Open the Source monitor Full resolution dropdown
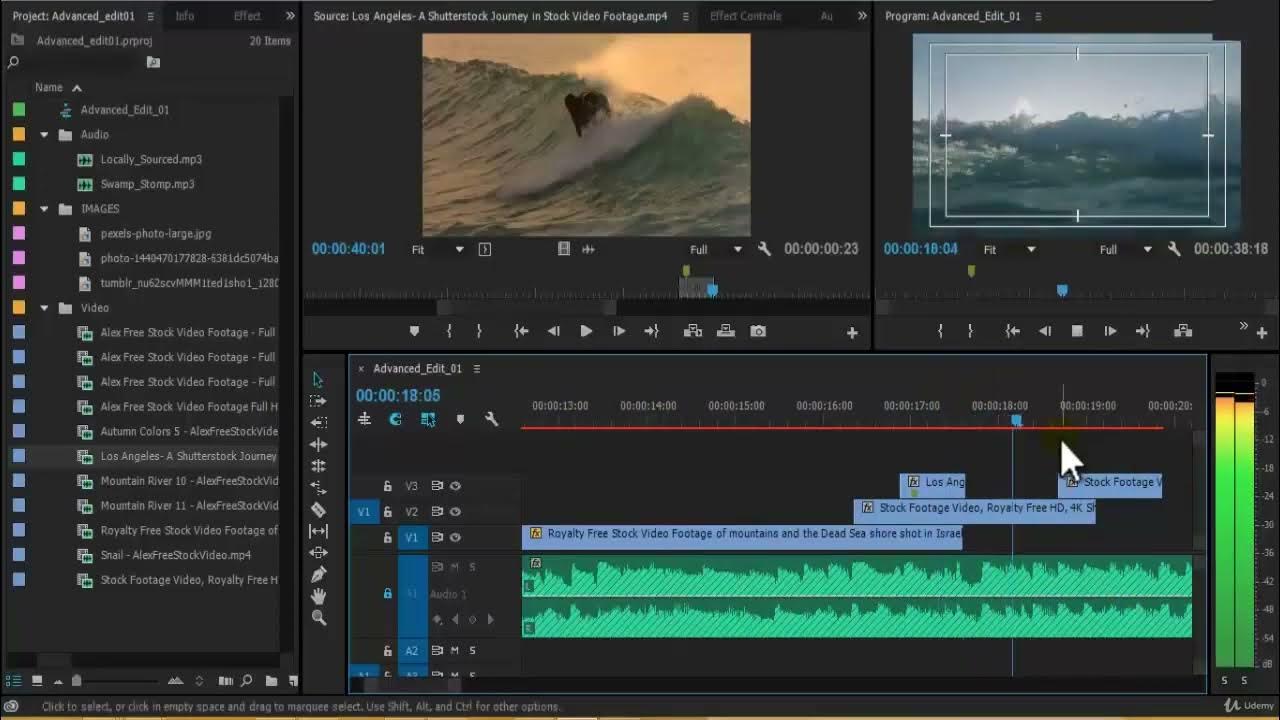The width and height of the screenshot is (1280, 720). tap(716, 249)
